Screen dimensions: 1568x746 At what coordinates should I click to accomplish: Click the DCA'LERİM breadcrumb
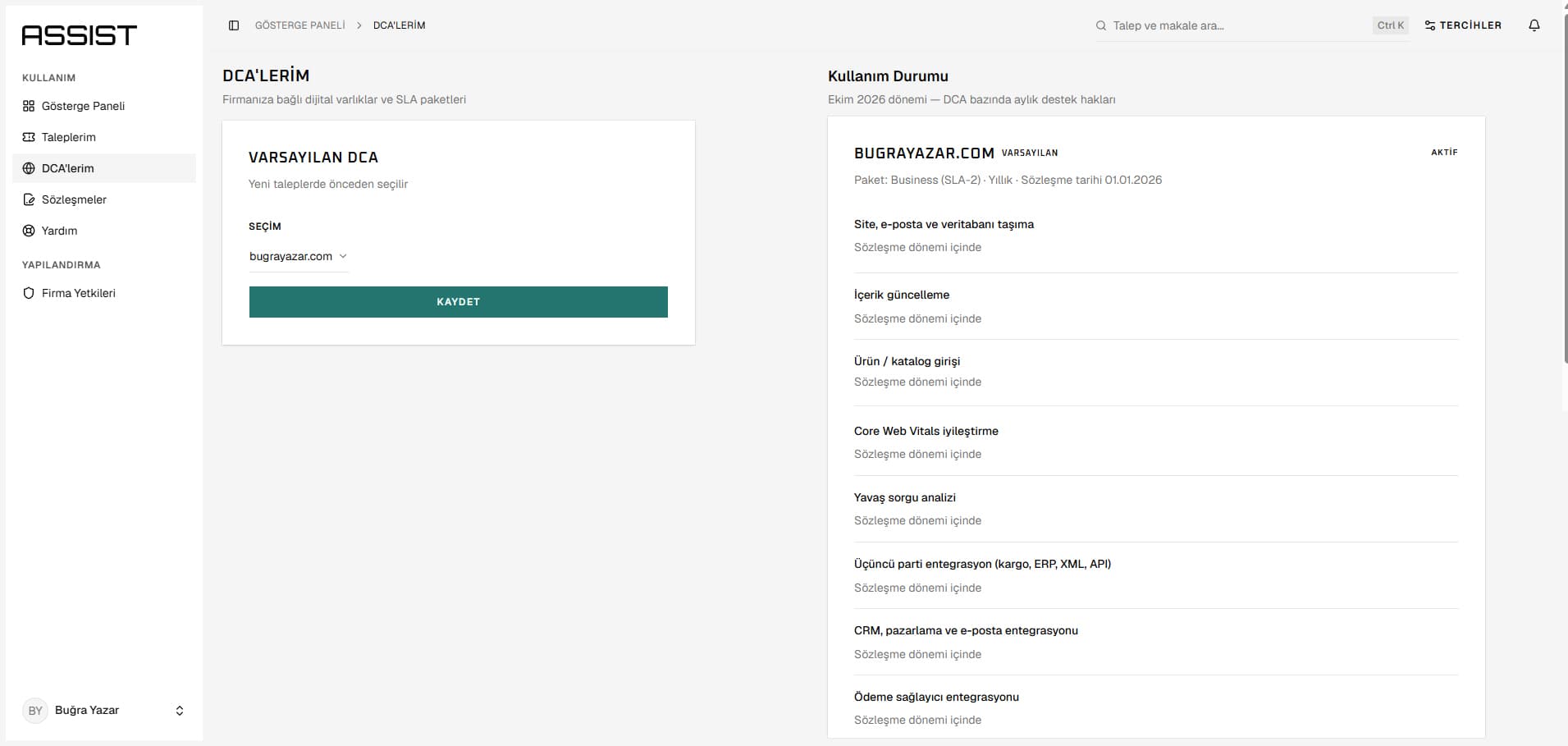pyautogui.click(x=400, y=25)
